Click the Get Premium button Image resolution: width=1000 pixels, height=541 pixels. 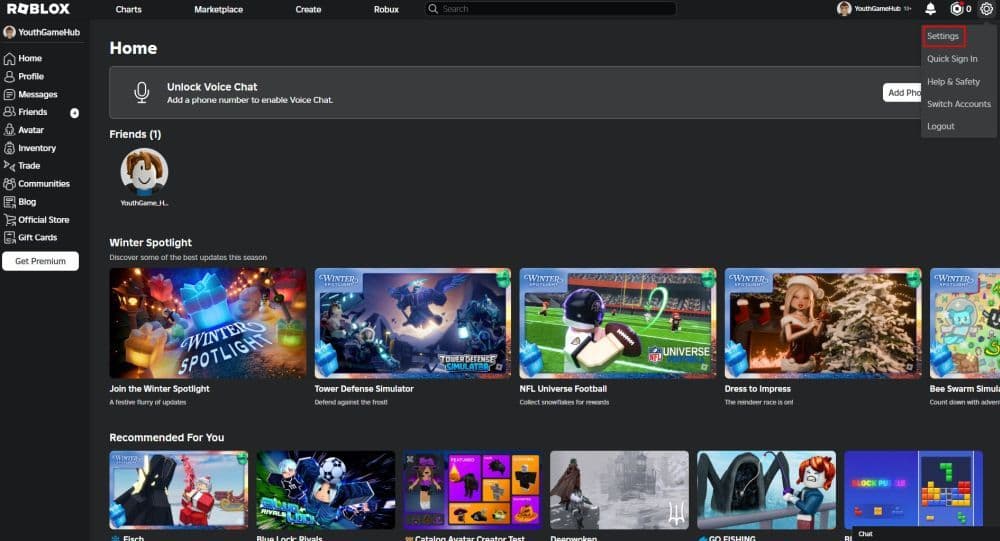click(x=40, y=261)
